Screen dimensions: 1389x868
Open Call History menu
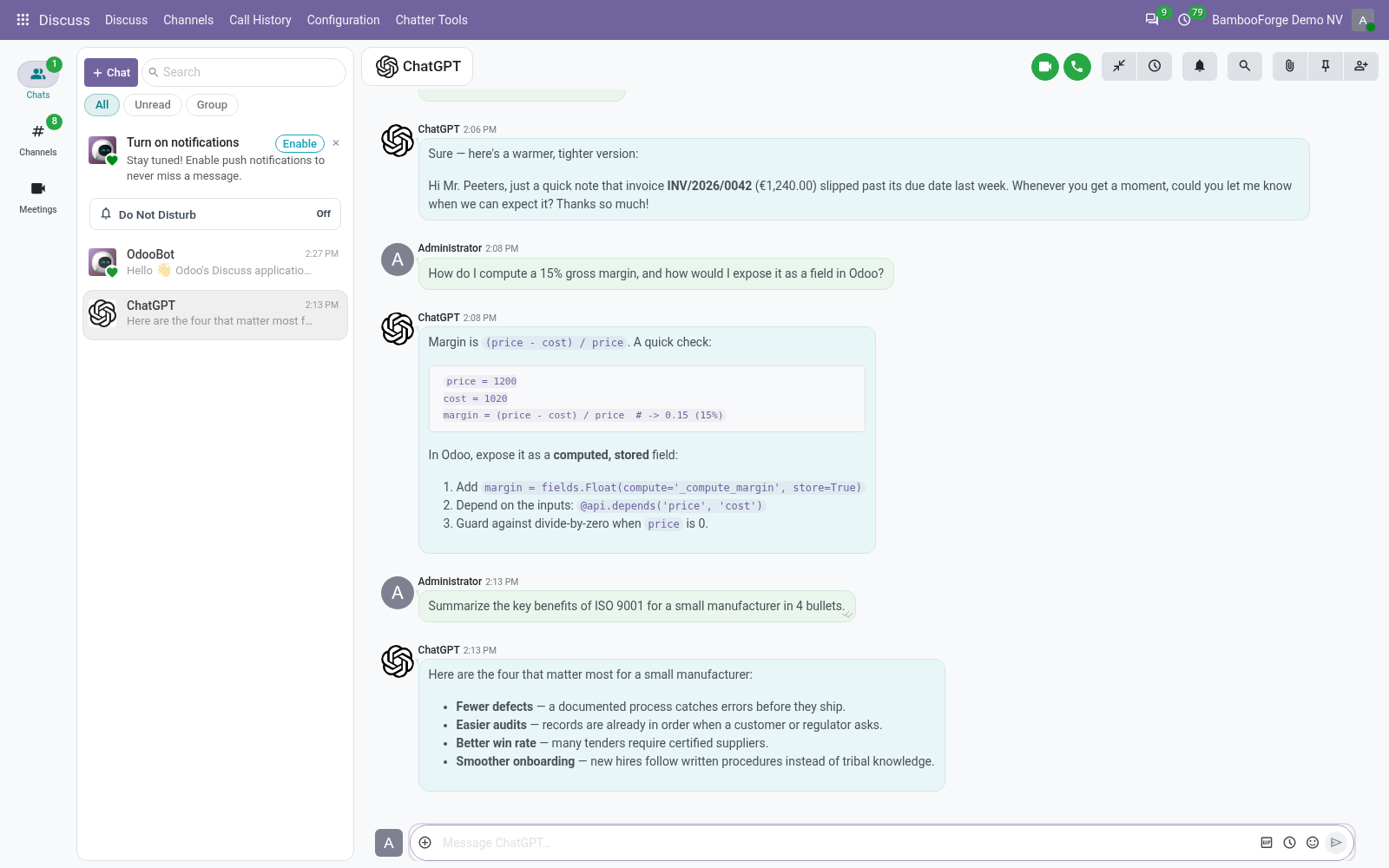[260, 19]
